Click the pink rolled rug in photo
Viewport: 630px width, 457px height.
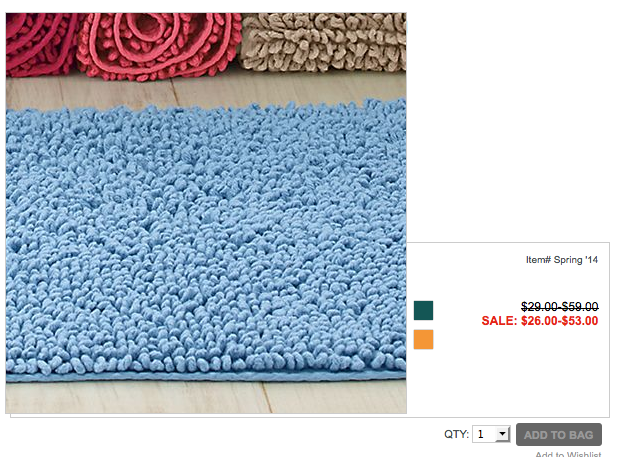159,45
